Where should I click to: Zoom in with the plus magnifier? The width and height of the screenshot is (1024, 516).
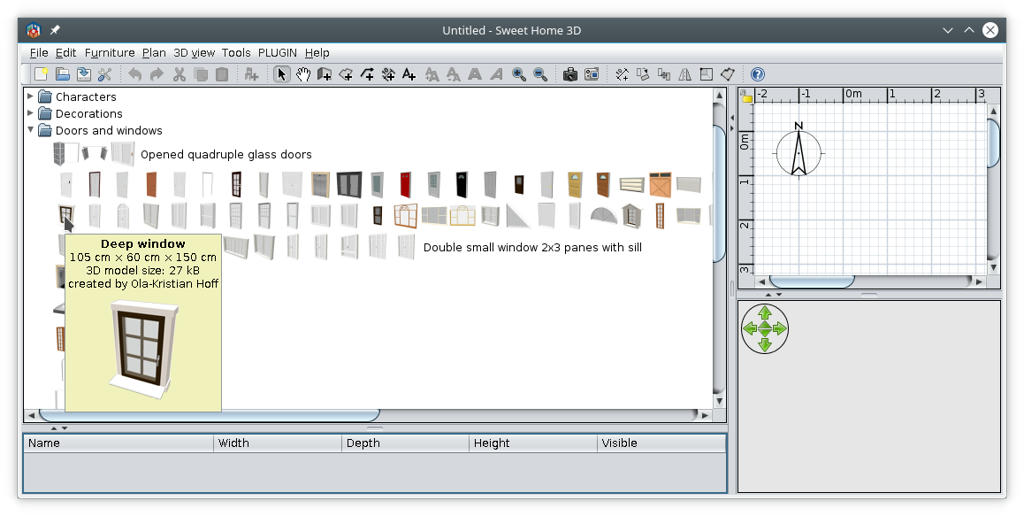519,74
